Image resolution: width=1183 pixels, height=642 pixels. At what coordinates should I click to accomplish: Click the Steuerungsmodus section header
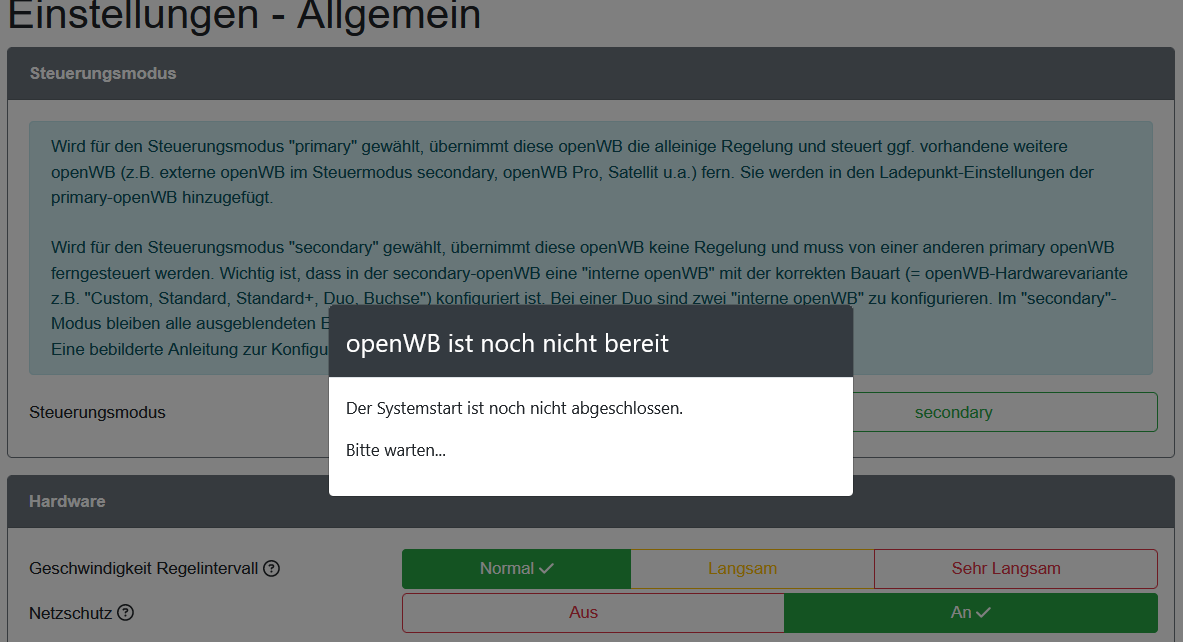[591, 74]
